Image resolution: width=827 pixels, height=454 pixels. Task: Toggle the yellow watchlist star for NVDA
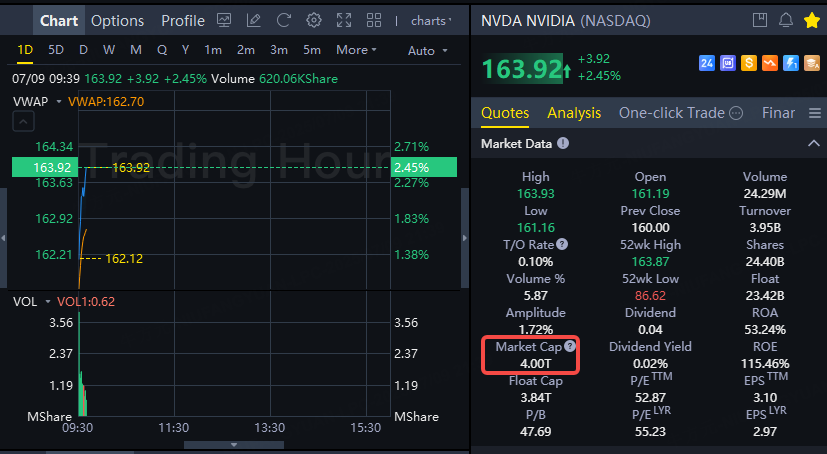[x=811, y=20]
